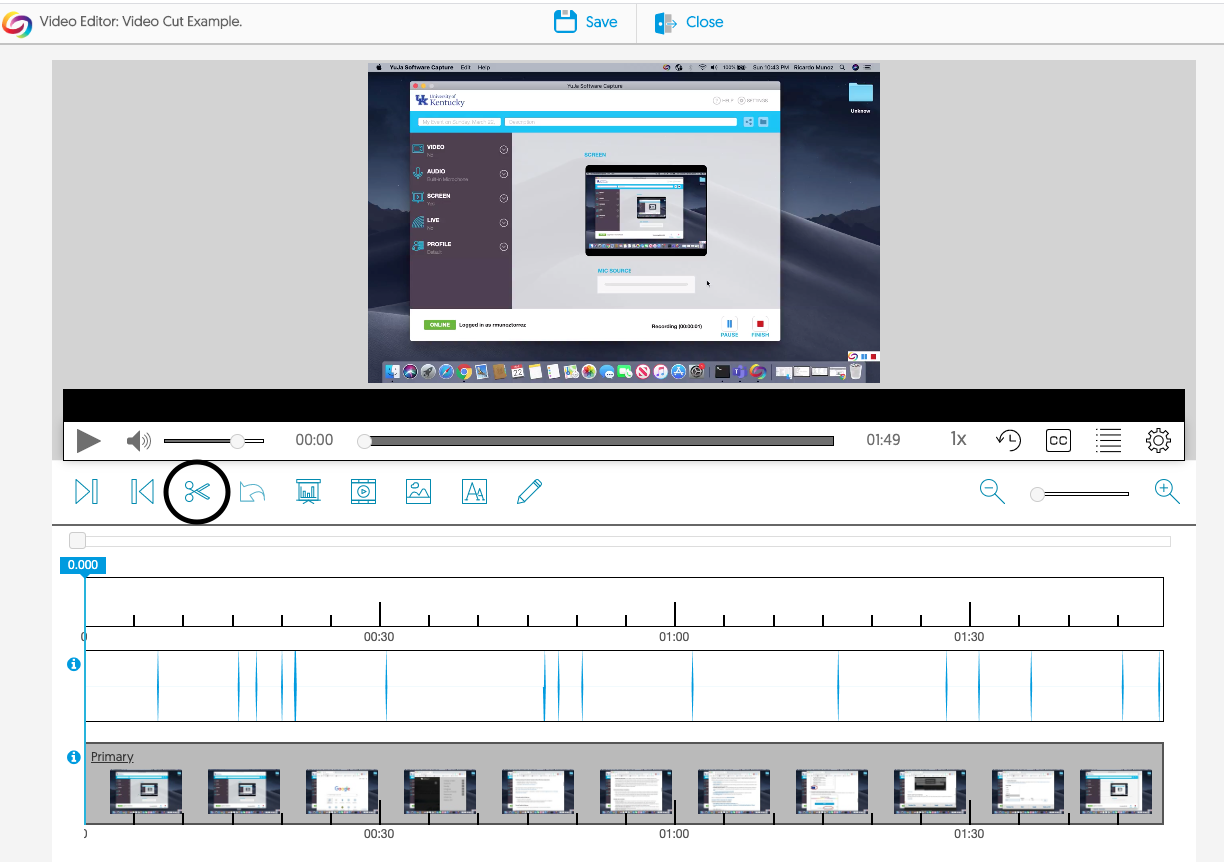
Task: Toggle closed captions CC
Action: tap(1058, 440)
